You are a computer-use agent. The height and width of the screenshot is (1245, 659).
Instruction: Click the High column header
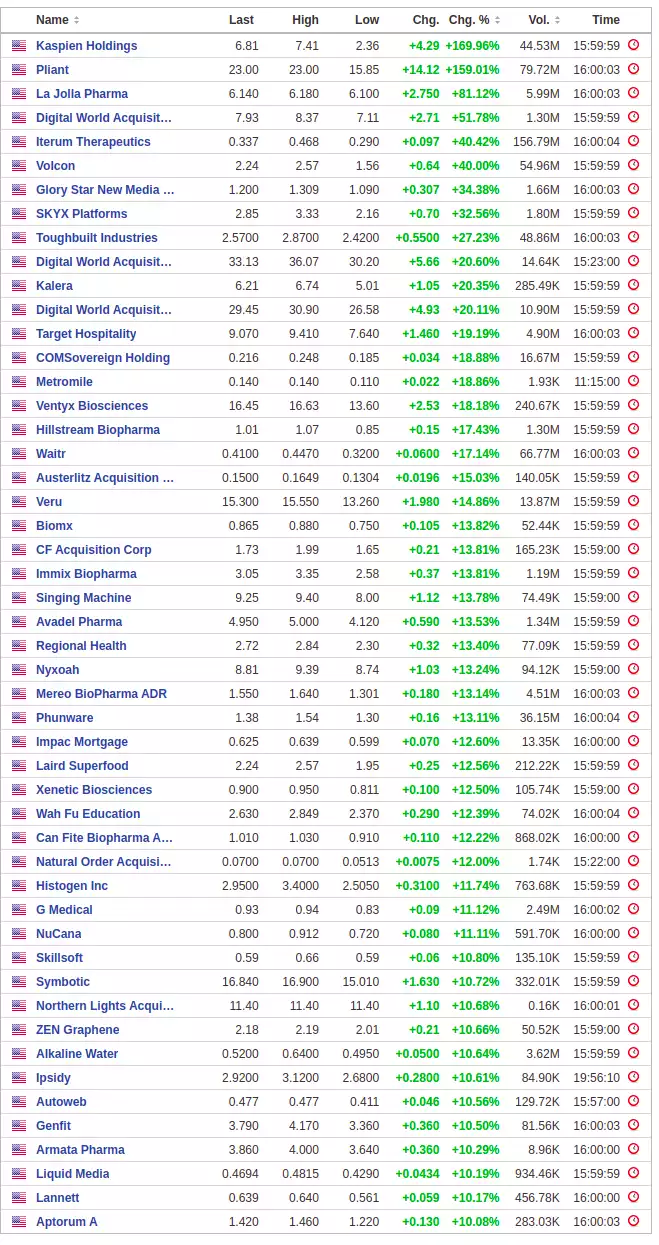(x=305, y=20)
